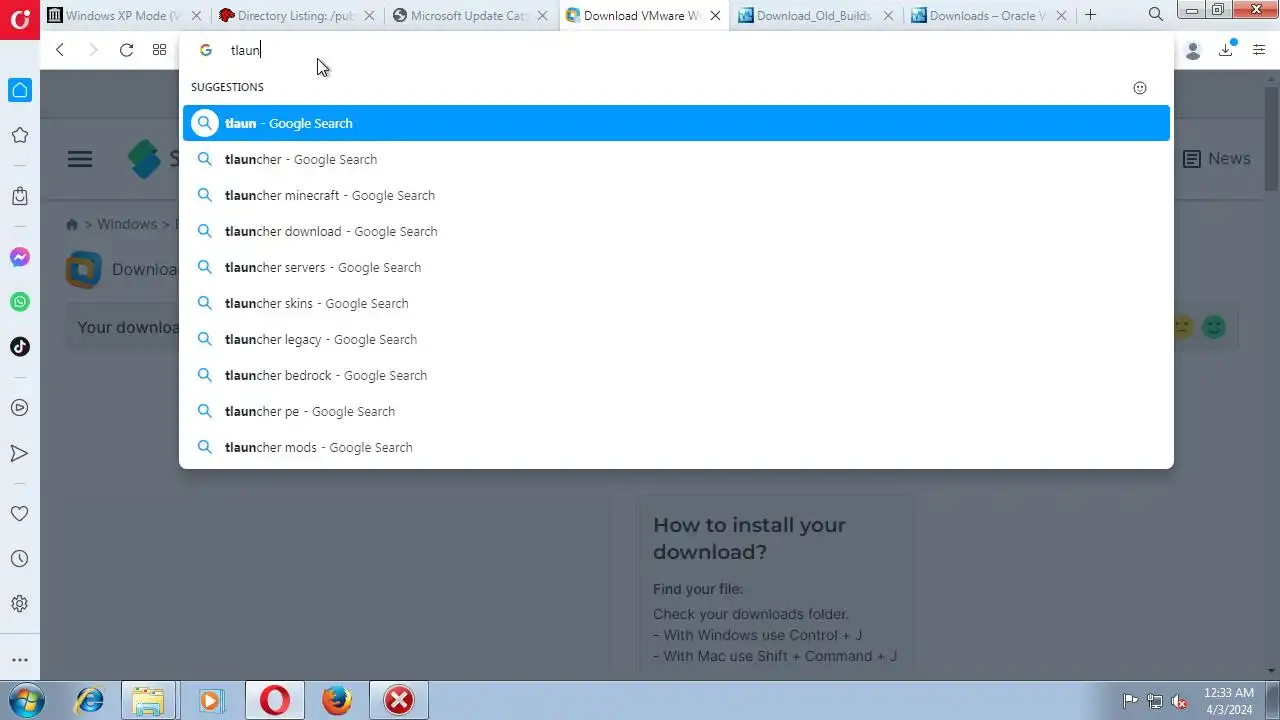1280x720 pixels.
Task: Switch to Downloads – Oracle tab
Action: click(989, 15)
